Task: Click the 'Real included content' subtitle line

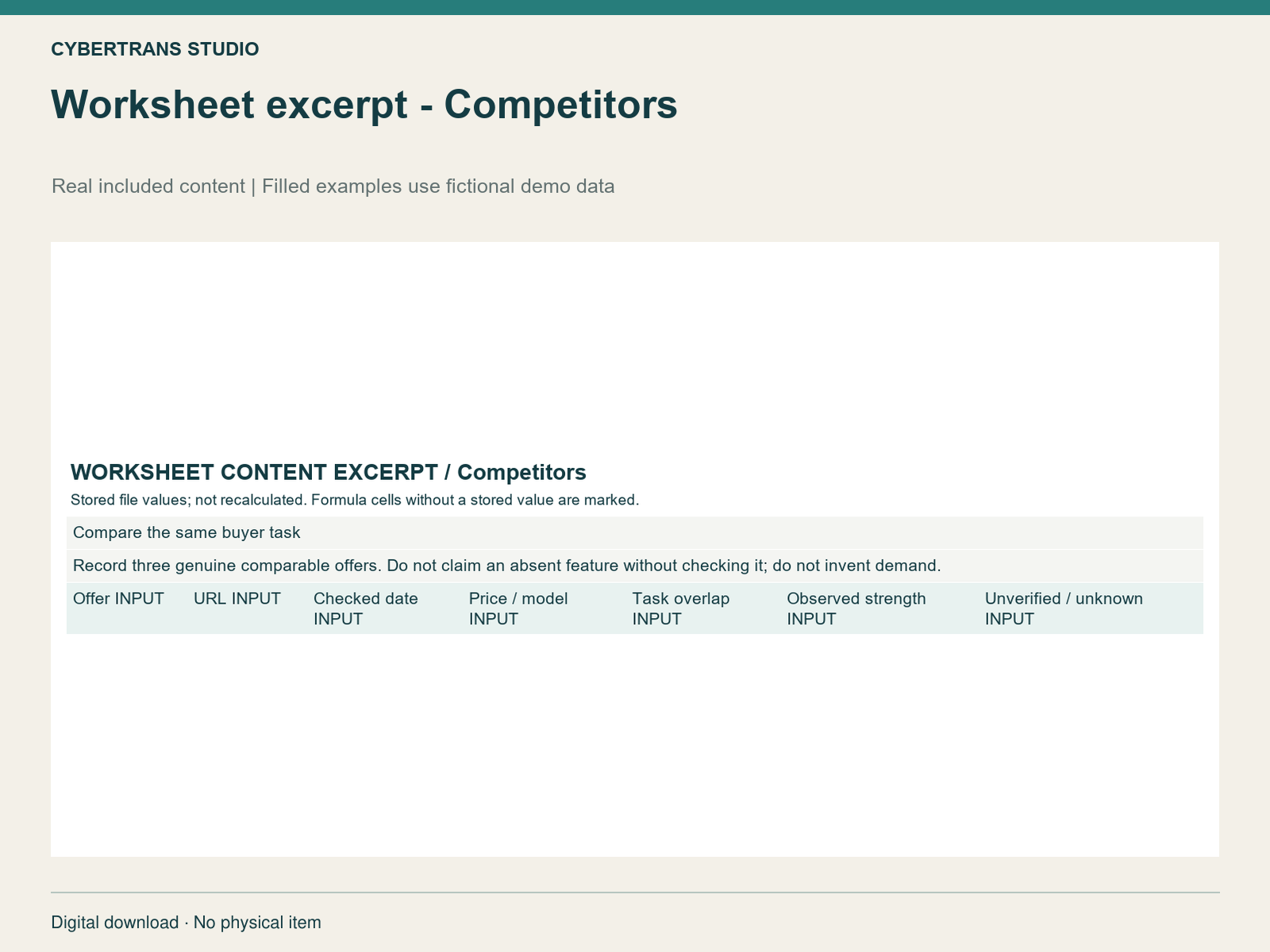Action: click(x=333, y=186)
